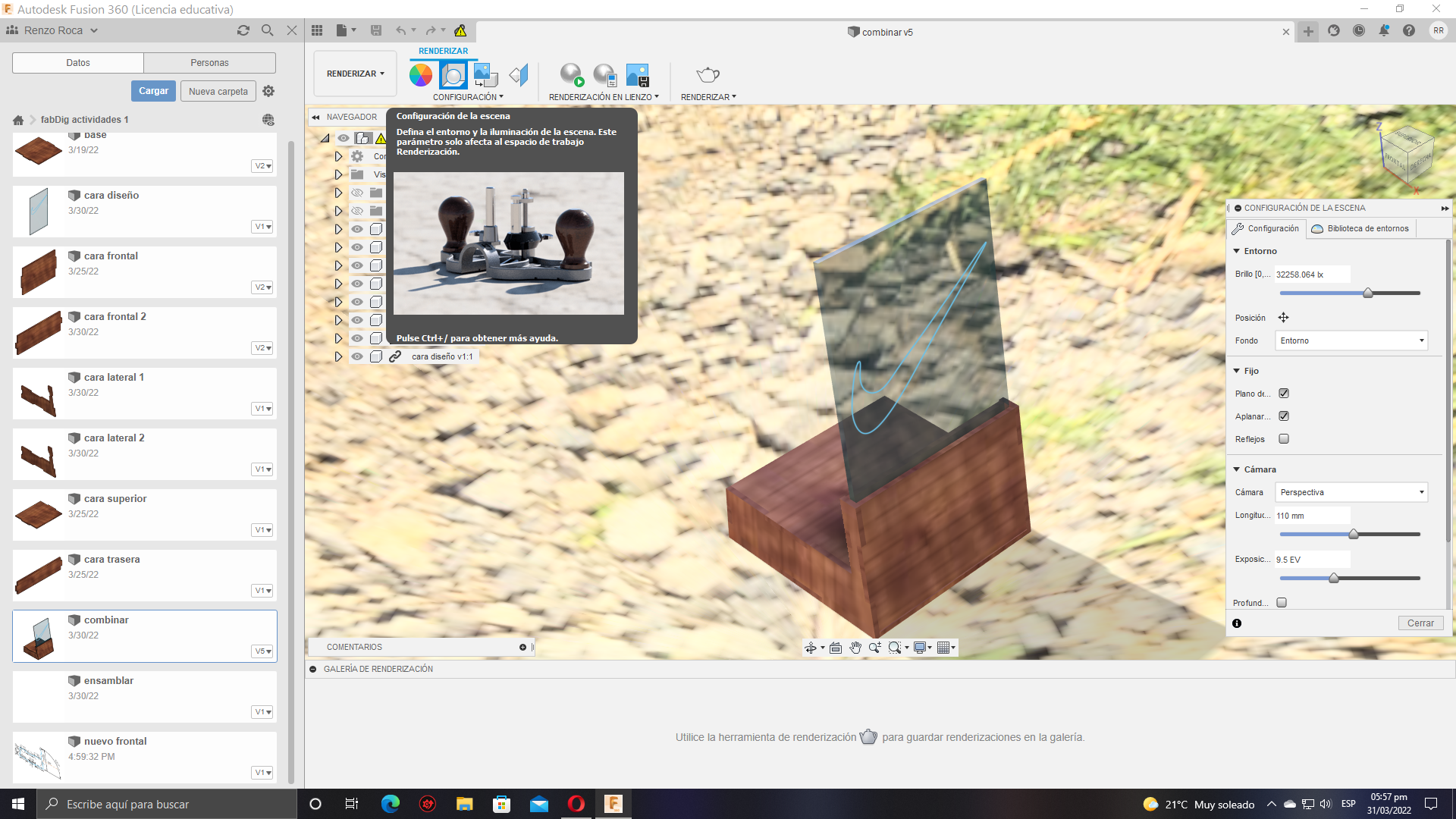1456x819 pixels.
Task: Open the Fondo dropdown set to Entorno
Action: pyautogui.click(x=1351, y=340)
